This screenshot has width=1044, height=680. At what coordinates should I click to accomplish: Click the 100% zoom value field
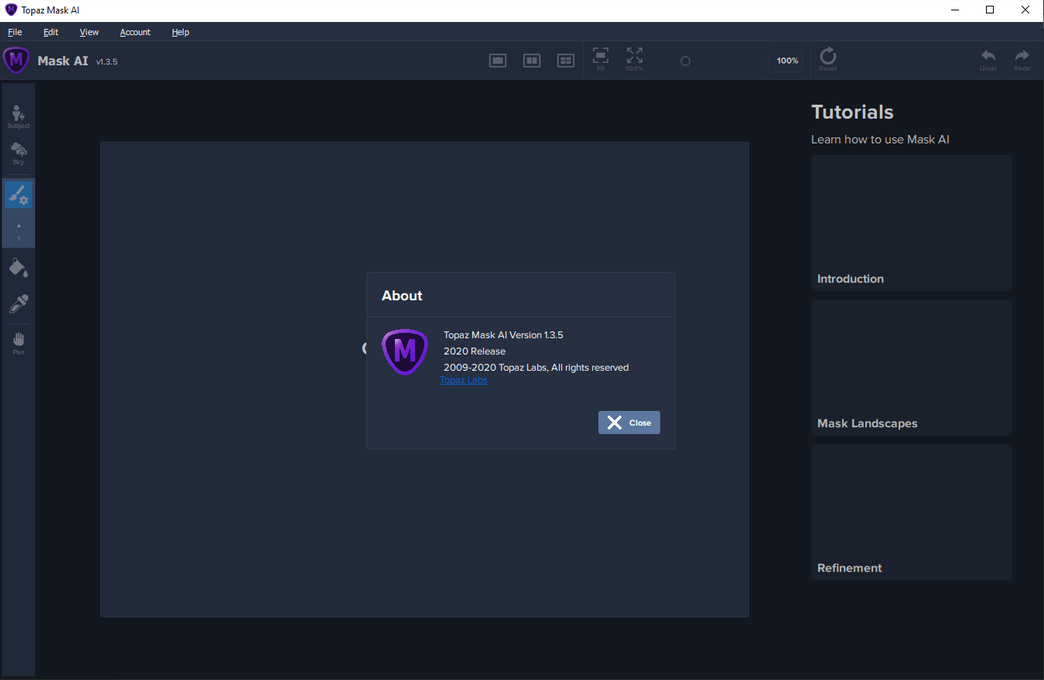pyautogui.click(x=787, y=61)
